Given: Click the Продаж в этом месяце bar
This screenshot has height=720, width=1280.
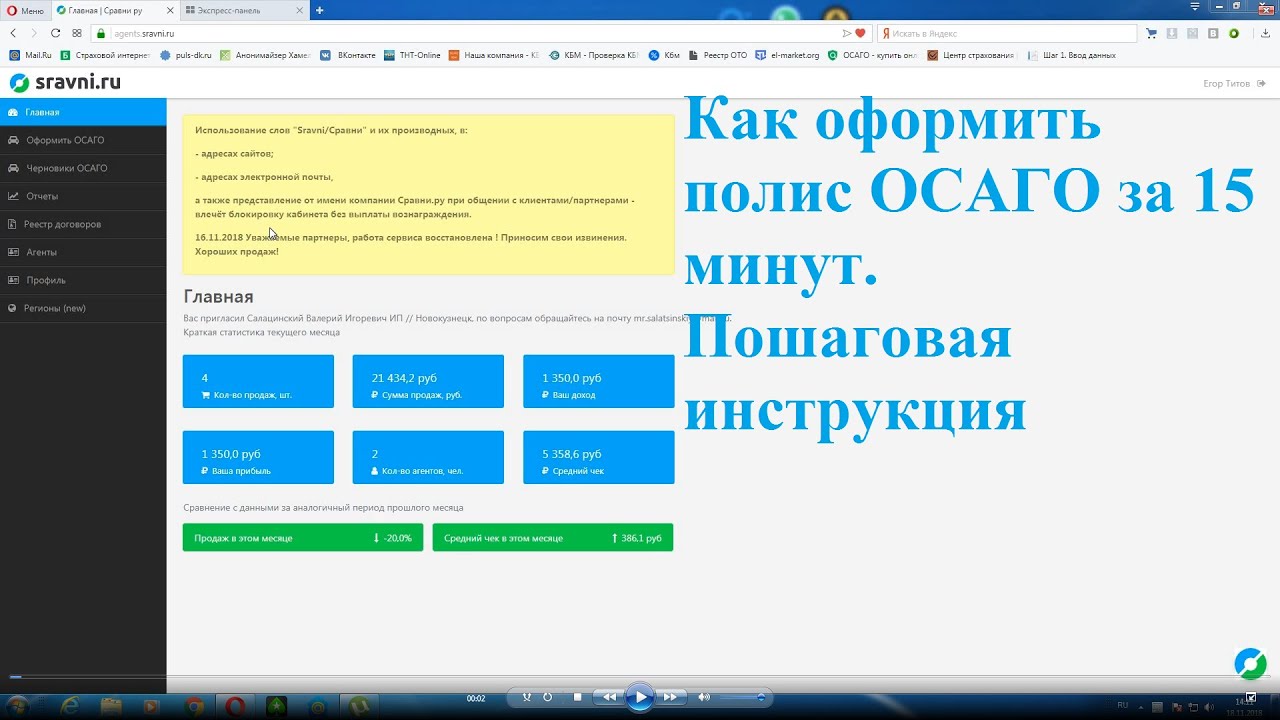Looking at the screenshot, I should point(303,537).
